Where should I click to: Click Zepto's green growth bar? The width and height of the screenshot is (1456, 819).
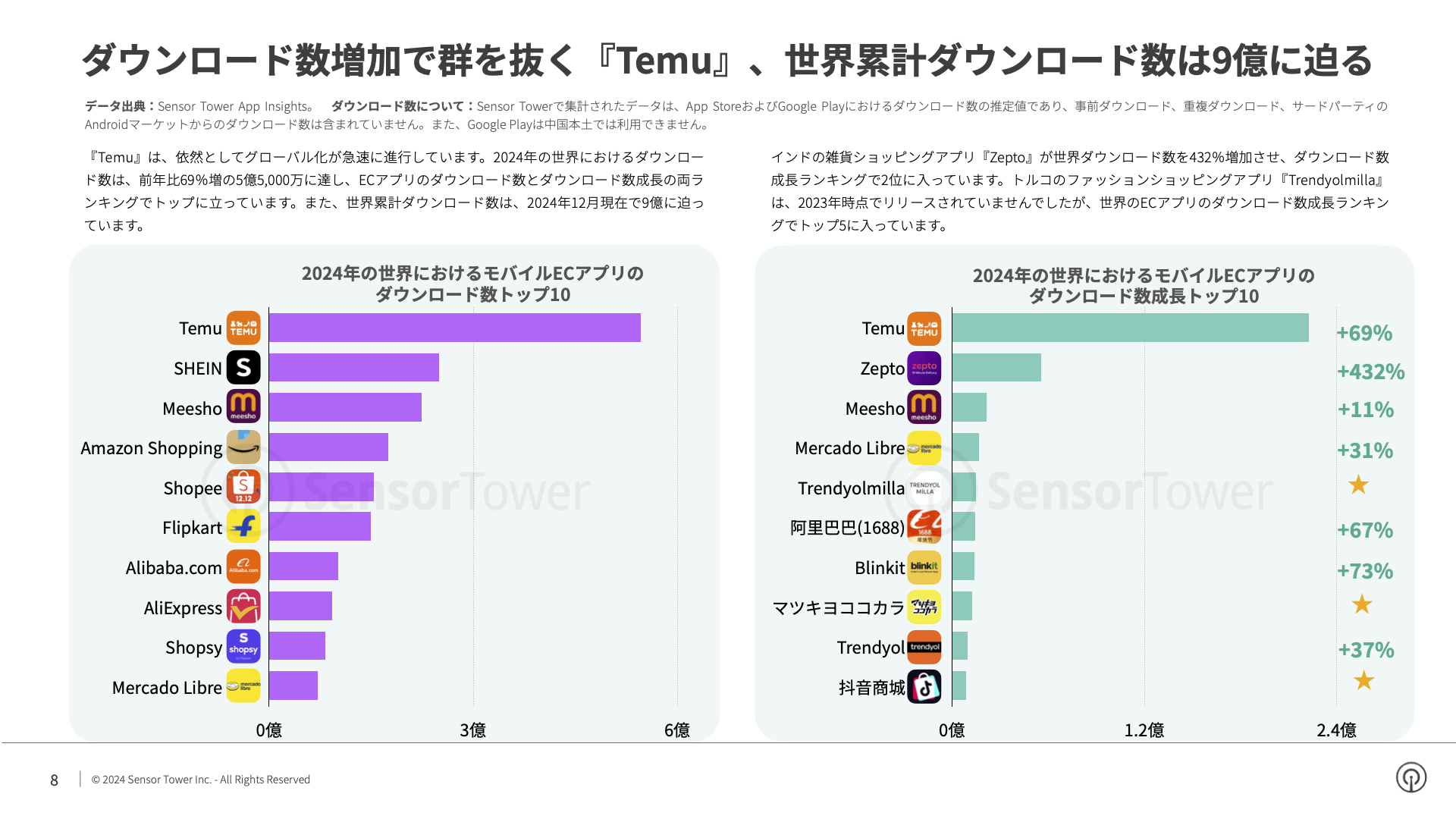click(x=996, y=368)
